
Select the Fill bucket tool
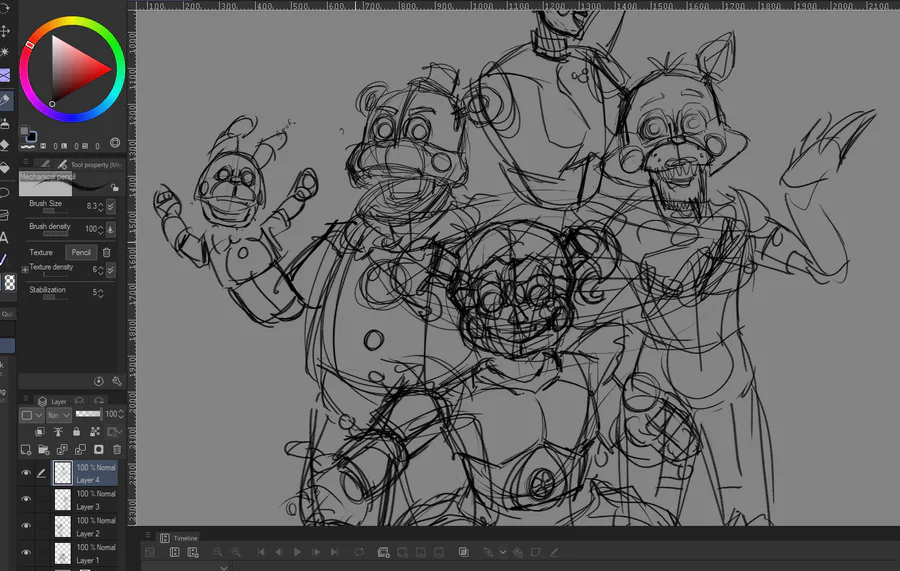(5, 168)
